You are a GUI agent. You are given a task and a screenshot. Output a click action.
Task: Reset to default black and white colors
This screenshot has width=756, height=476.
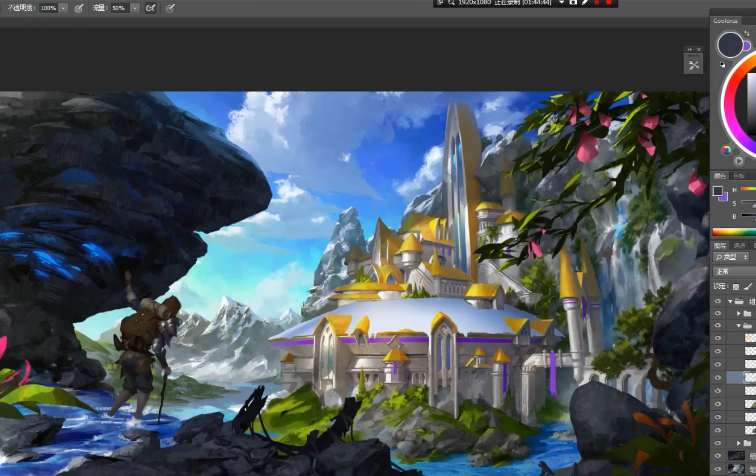point(722,65)
